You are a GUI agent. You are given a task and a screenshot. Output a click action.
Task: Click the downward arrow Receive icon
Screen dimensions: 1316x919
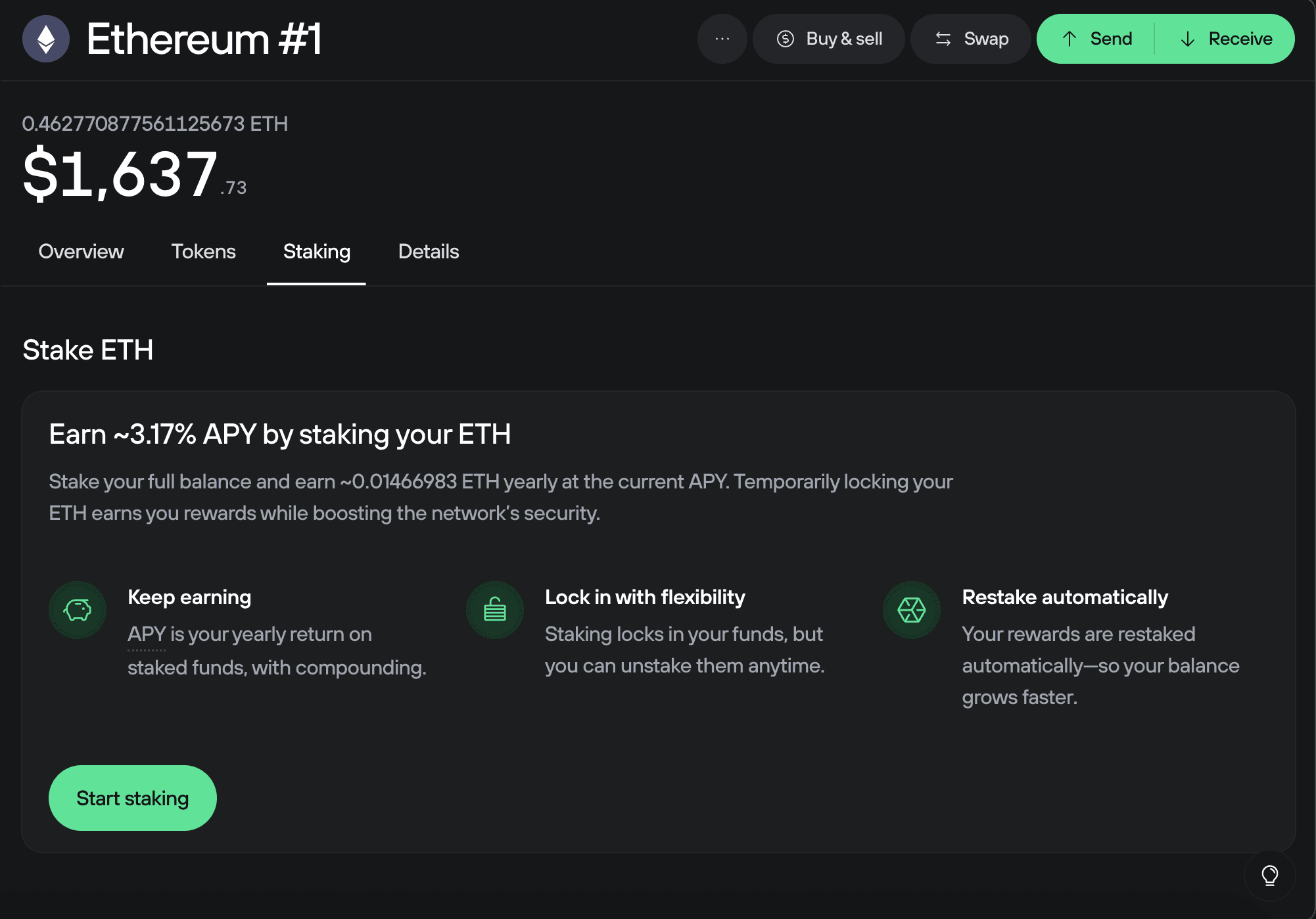[x=1187, y=39]
